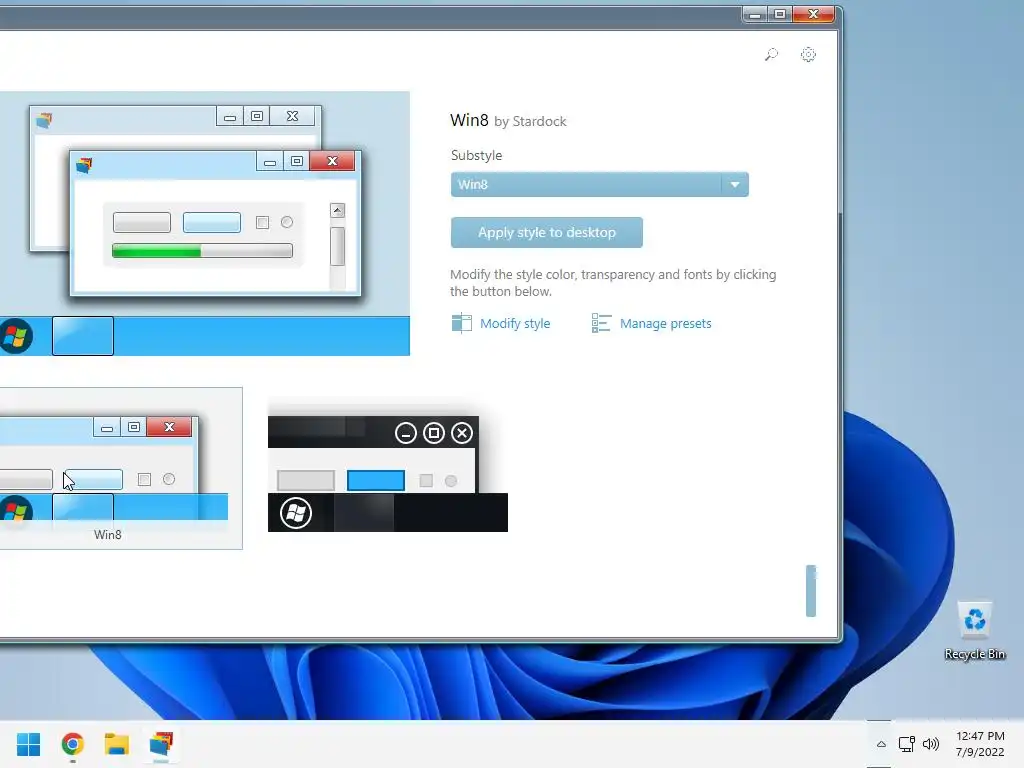Image resolution: width=1024 pixels, height=768 pixels.
Task: Click the WindowBlinds taskbar icon
Action: [x=161, y=744]
